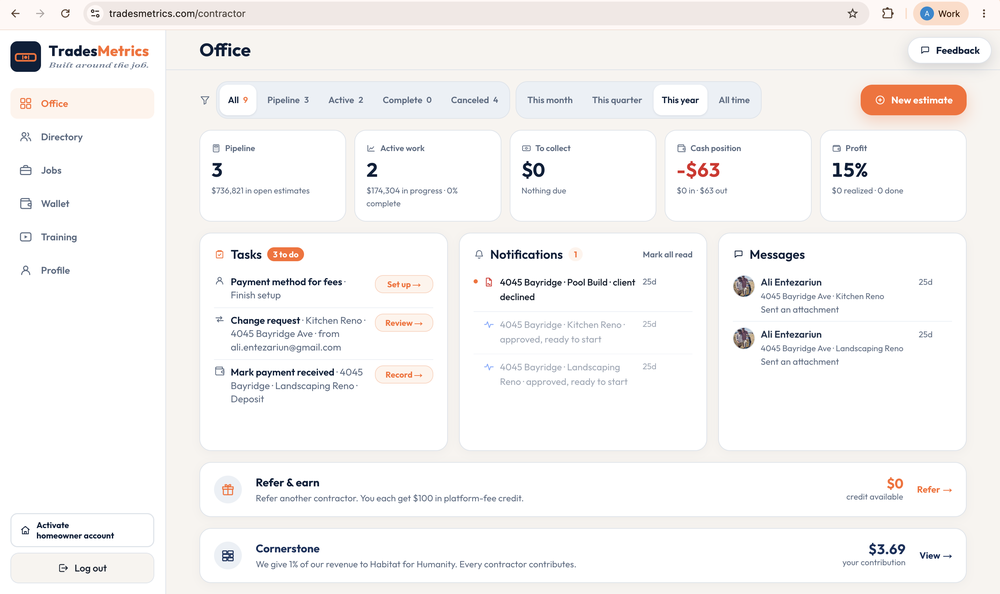Select the Canceled 4 filter tab

point(474,100)
